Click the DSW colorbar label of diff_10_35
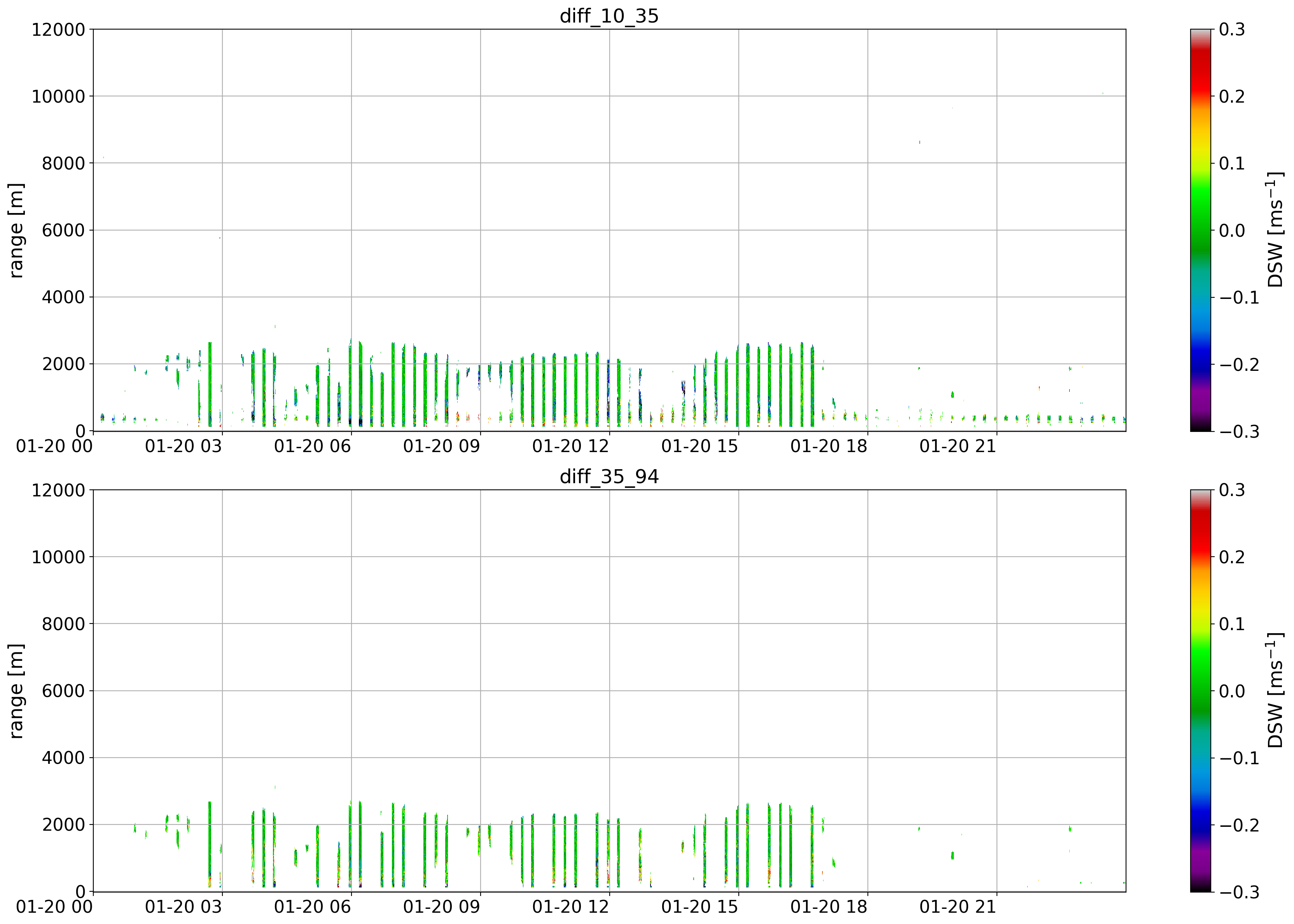The height and width of the screenshot is (924, 1294). click(1275, 230)
